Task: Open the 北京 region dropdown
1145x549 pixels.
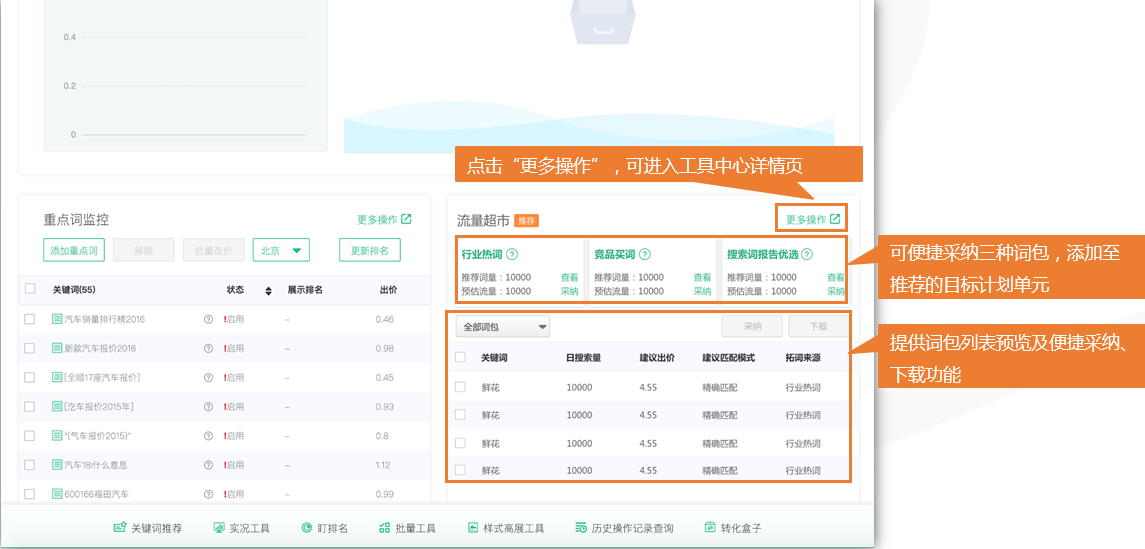Action: point(281,250)
